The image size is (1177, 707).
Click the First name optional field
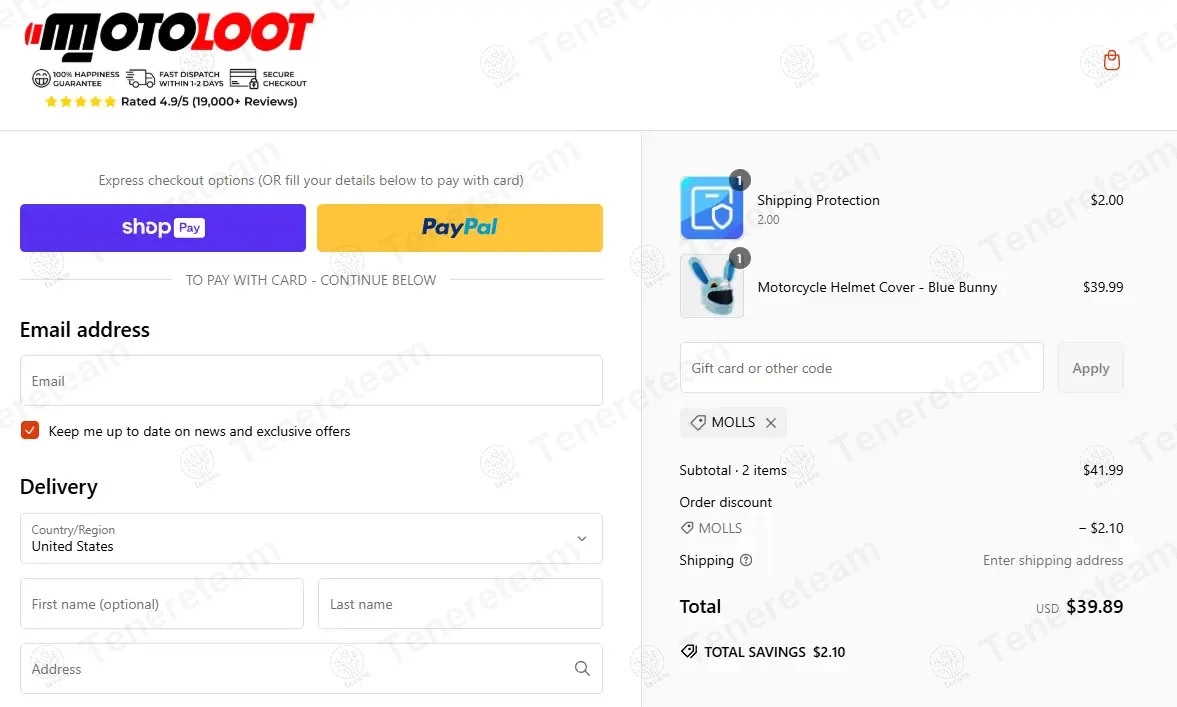click(x=162, y=603)
